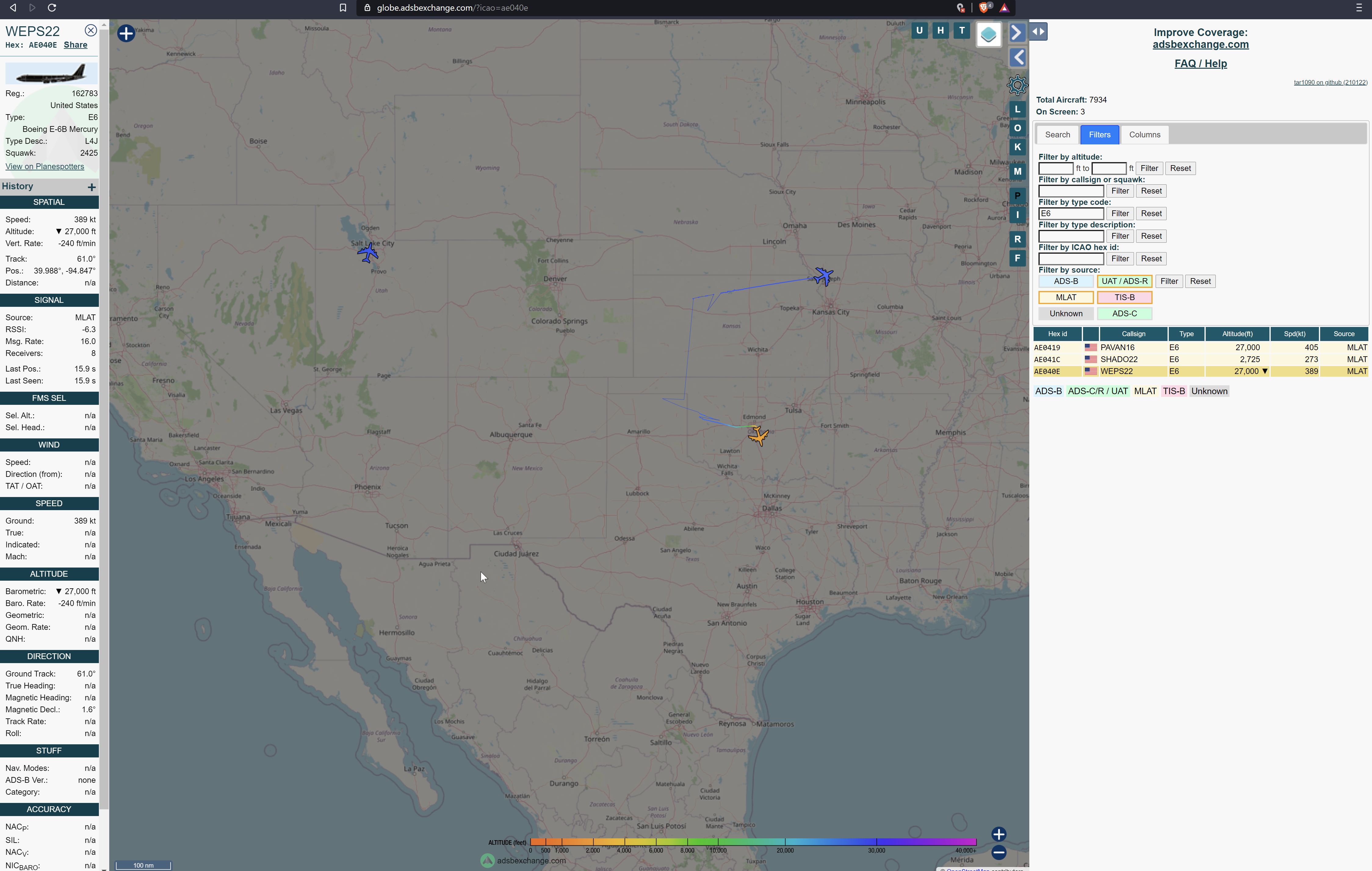This screenshot has width=1372, height=871.
Task: Select the PAVAN16 aircraft row
Action: click(1200, 348)
